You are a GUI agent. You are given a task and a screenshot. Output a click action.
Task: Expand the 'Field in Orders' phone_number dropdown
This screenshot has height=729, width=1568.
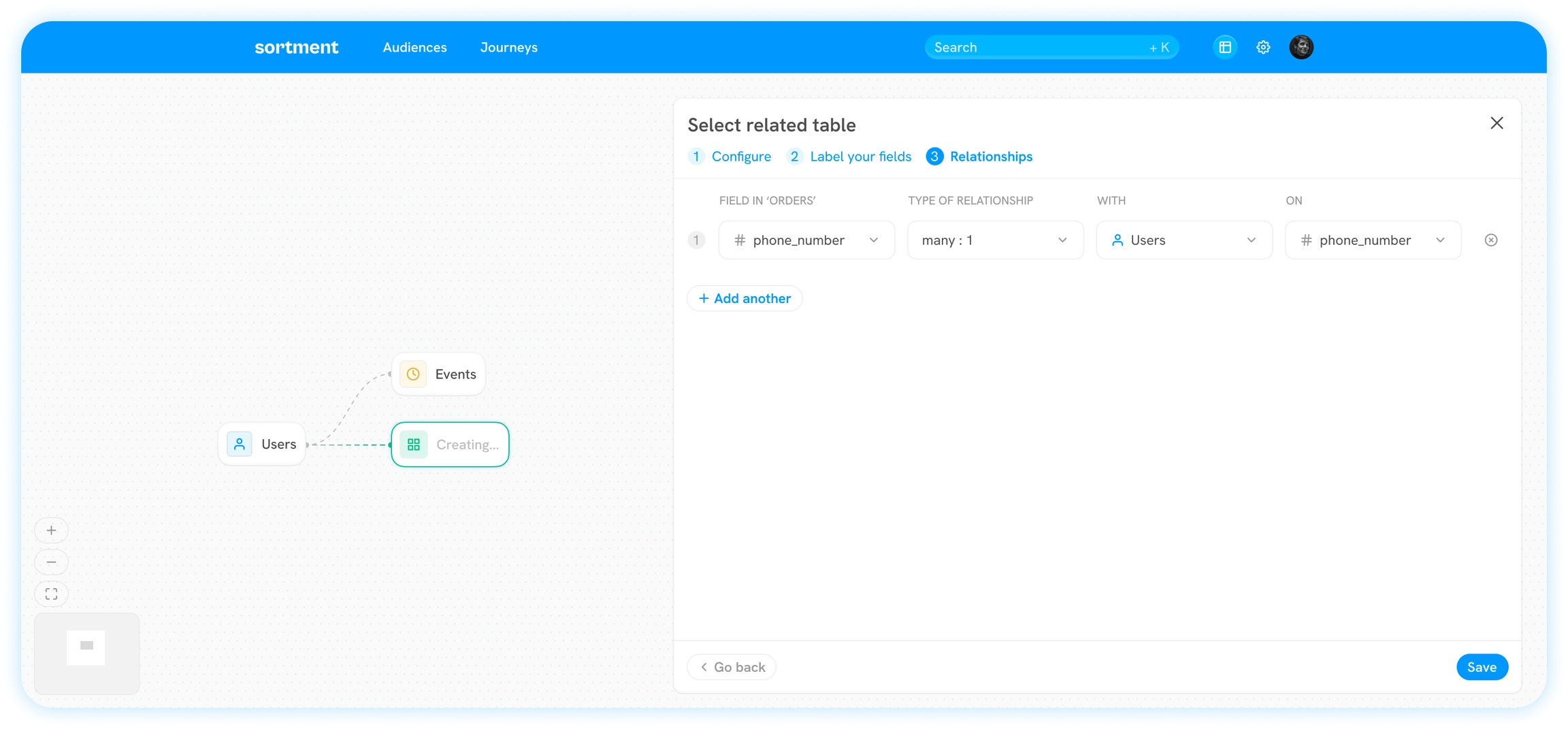[x=806, y=240]
